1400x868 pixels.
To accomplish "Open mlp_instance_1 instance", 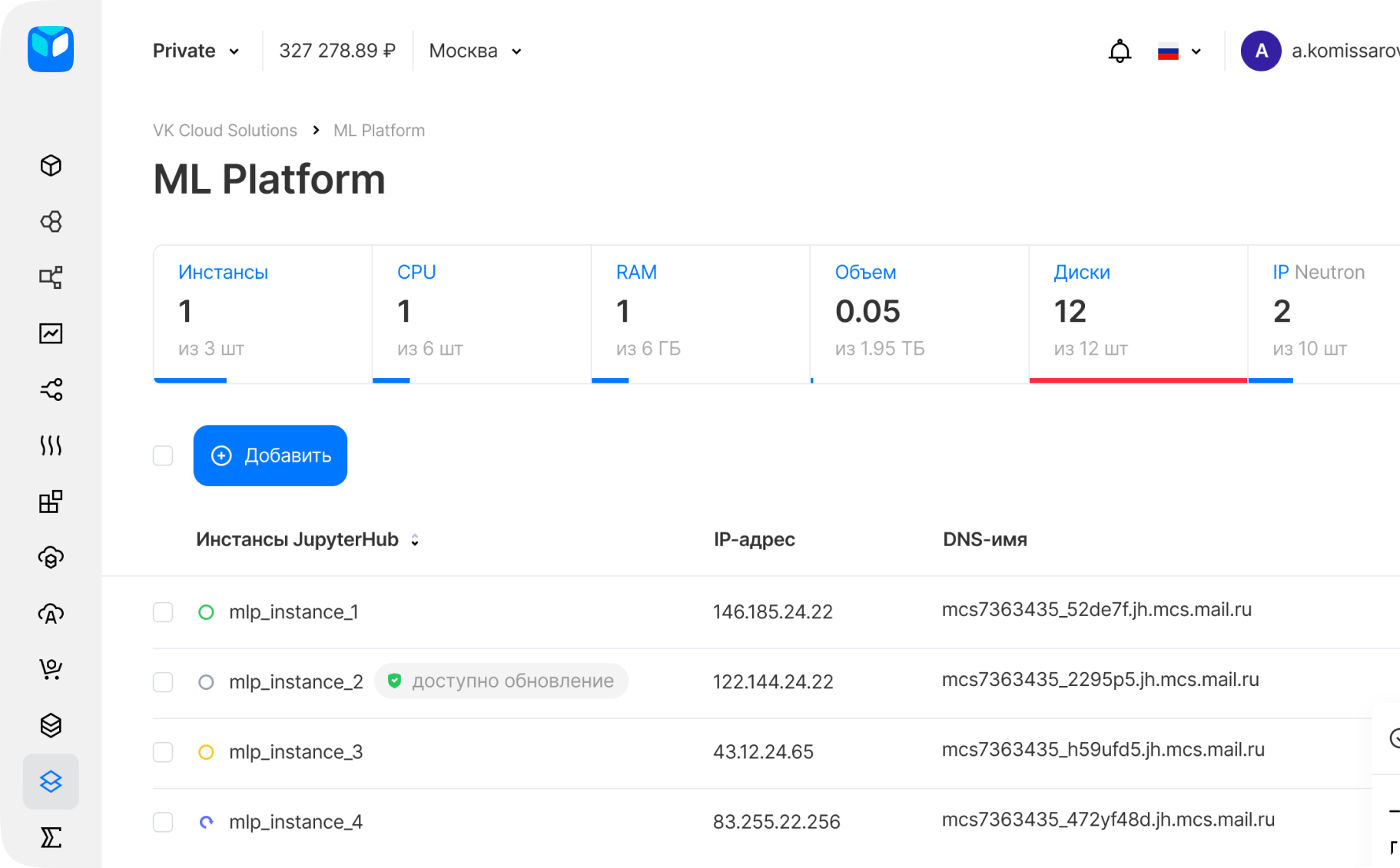I will (294, 612).
